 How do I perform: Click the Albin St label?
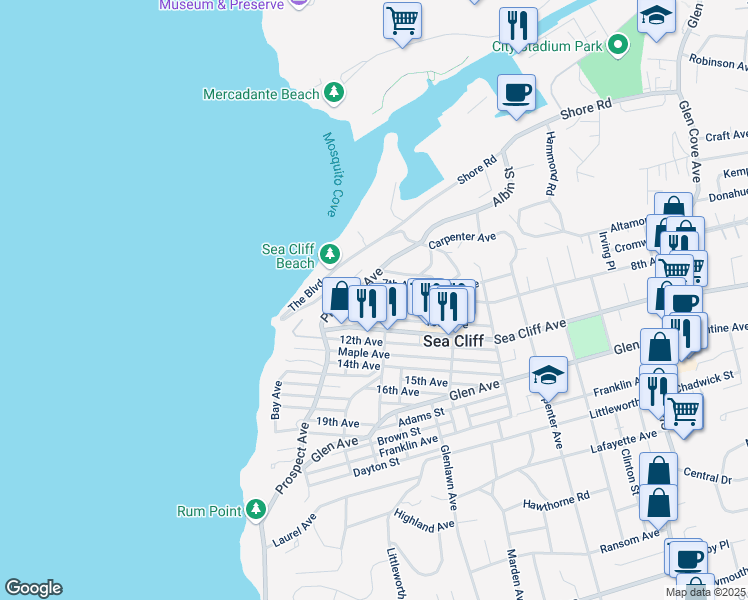(504, 187)
